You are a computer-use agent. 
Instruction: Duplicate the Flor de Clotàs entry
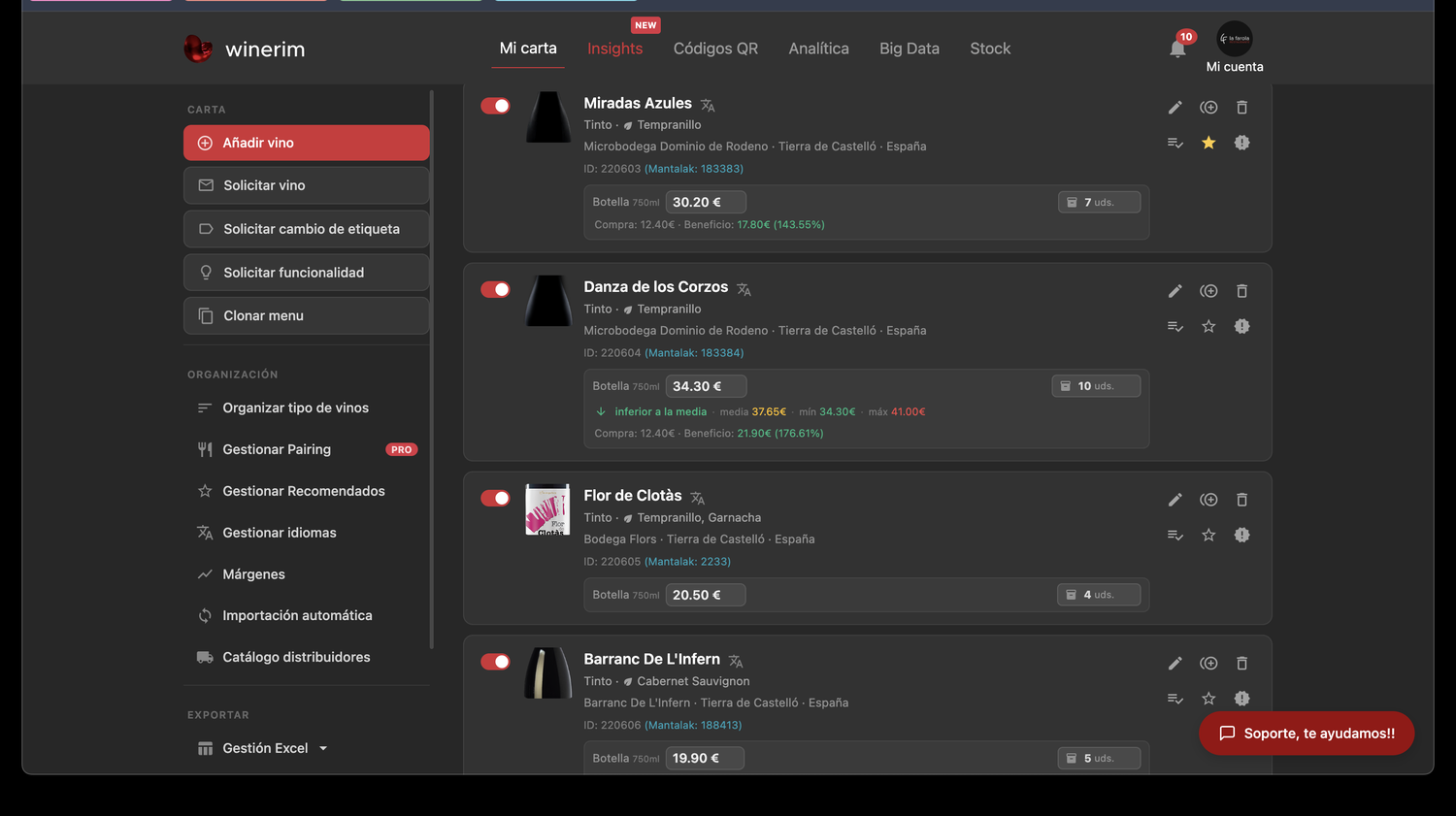(1208, 500)
